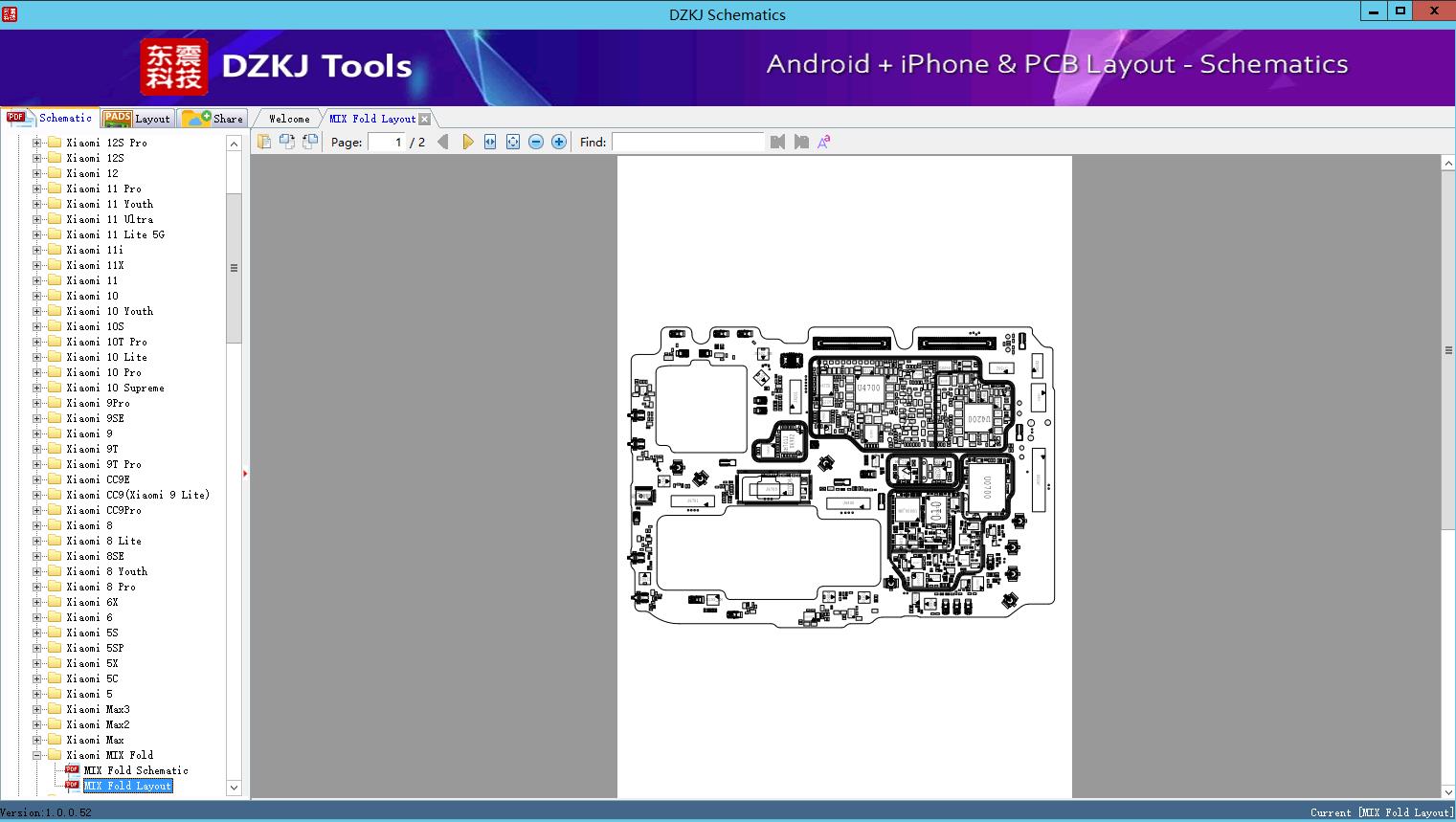This screenshot has width=1456, height=822.
Task: Expand the Xiaomi 10 Youth node
Action: (37, 311)
